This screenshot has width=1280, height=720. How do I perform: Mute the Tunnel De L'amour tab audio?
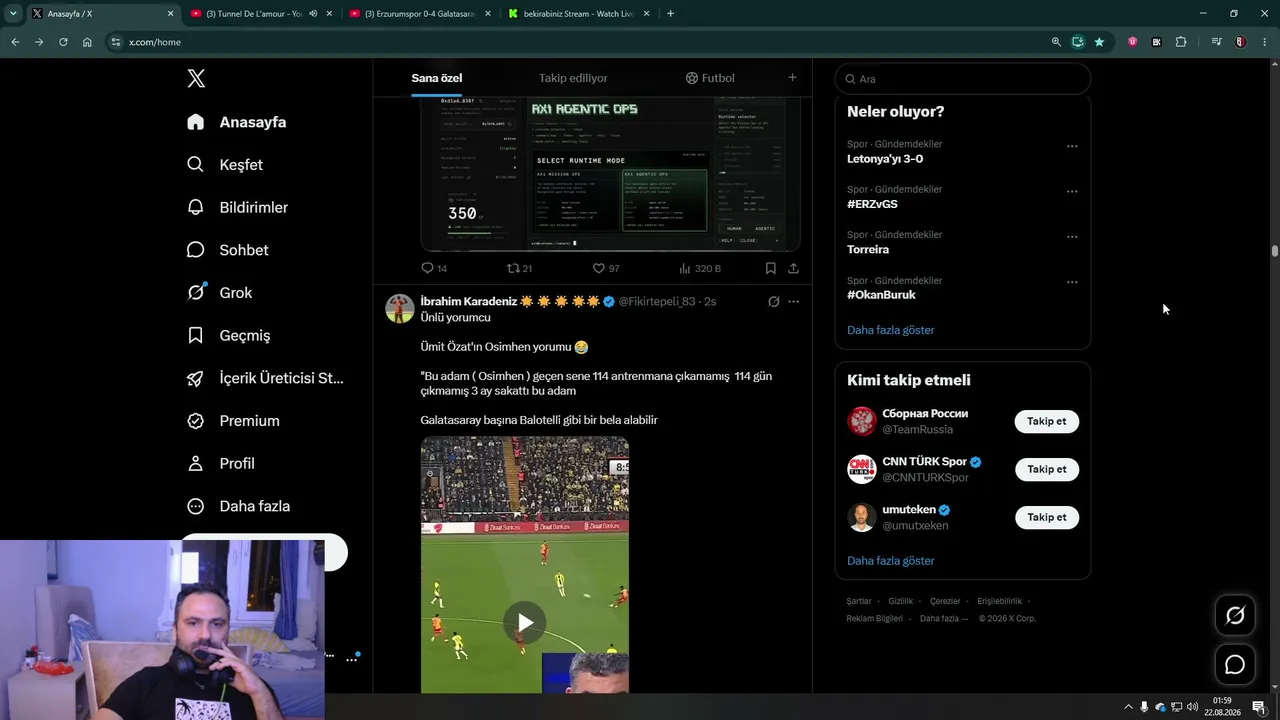[313, 14]
